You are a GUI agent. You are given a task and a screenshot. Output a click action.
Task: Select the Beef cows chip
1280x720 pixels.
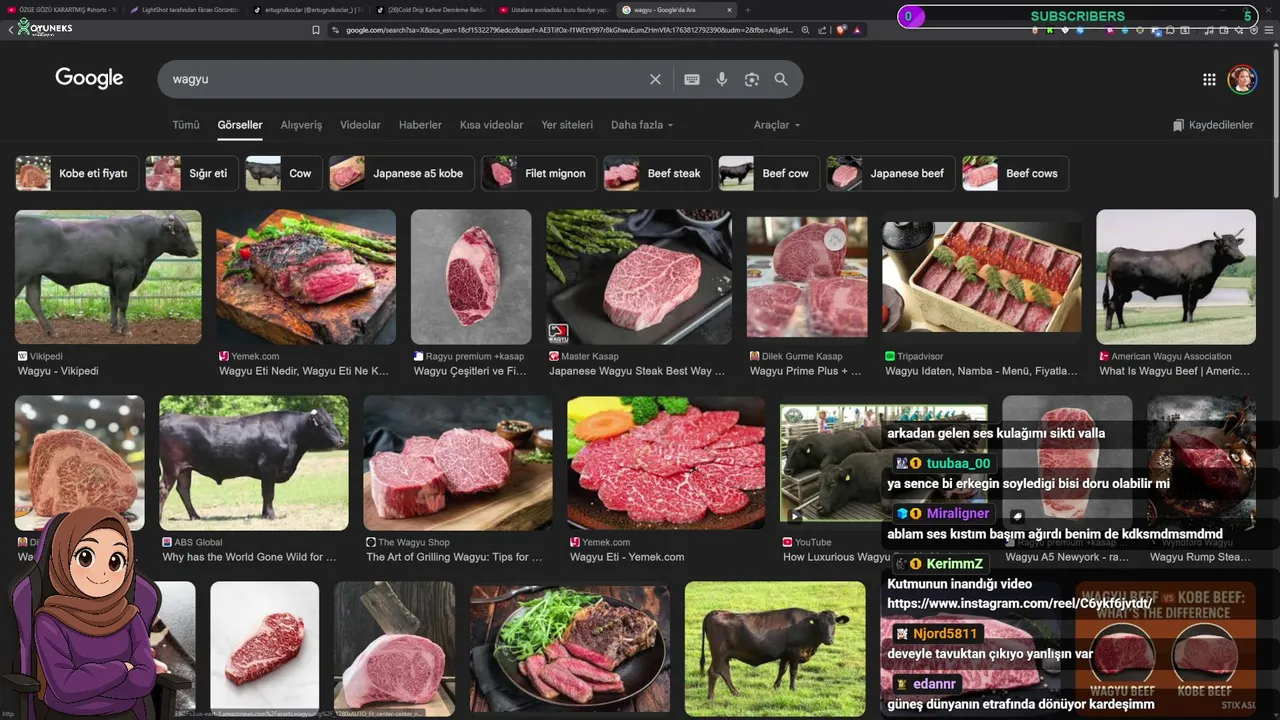[x=1015, y=173]
